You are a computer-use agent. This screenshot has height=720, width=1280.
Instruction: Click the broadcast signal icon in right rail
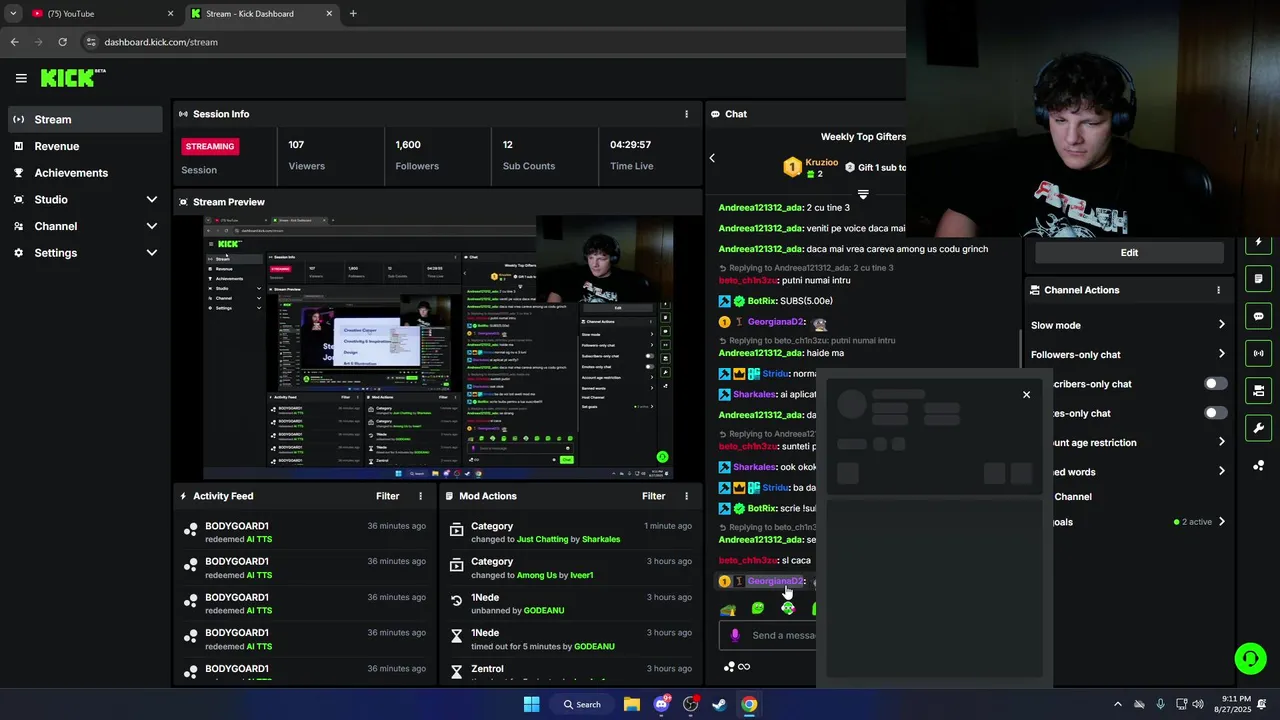tap(1258, 353)
